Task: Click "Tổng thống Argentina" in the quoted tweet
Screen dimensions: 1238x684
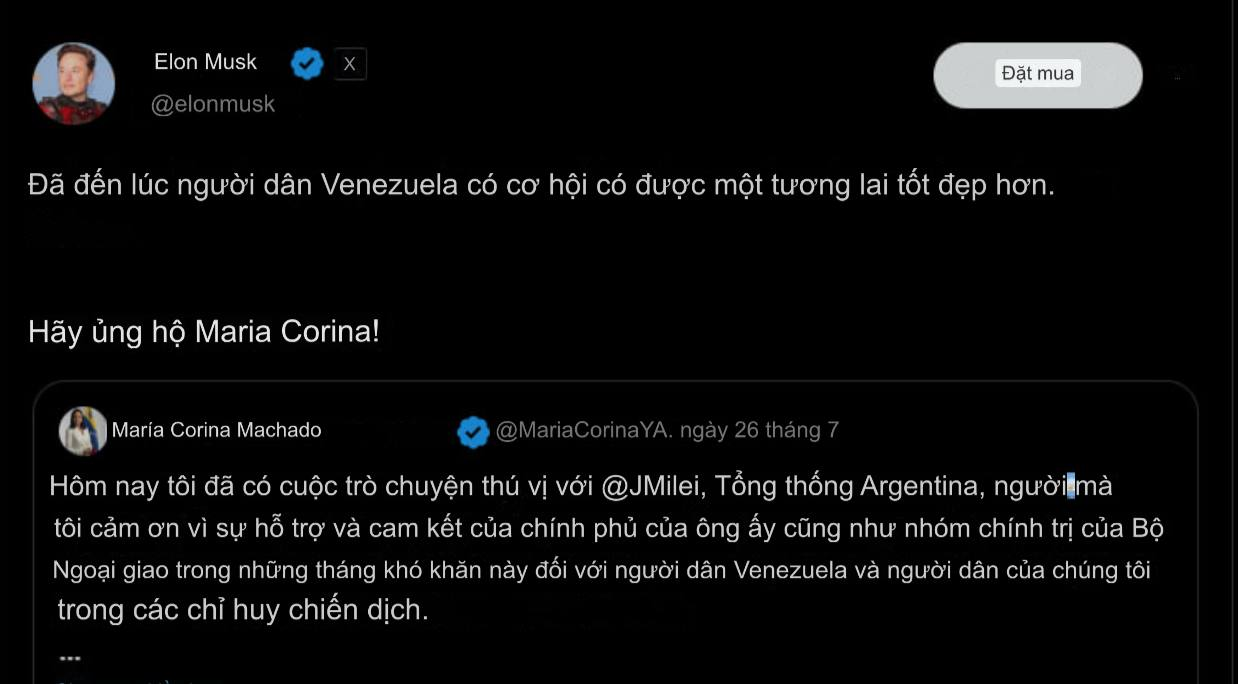Action: point(846,487)
